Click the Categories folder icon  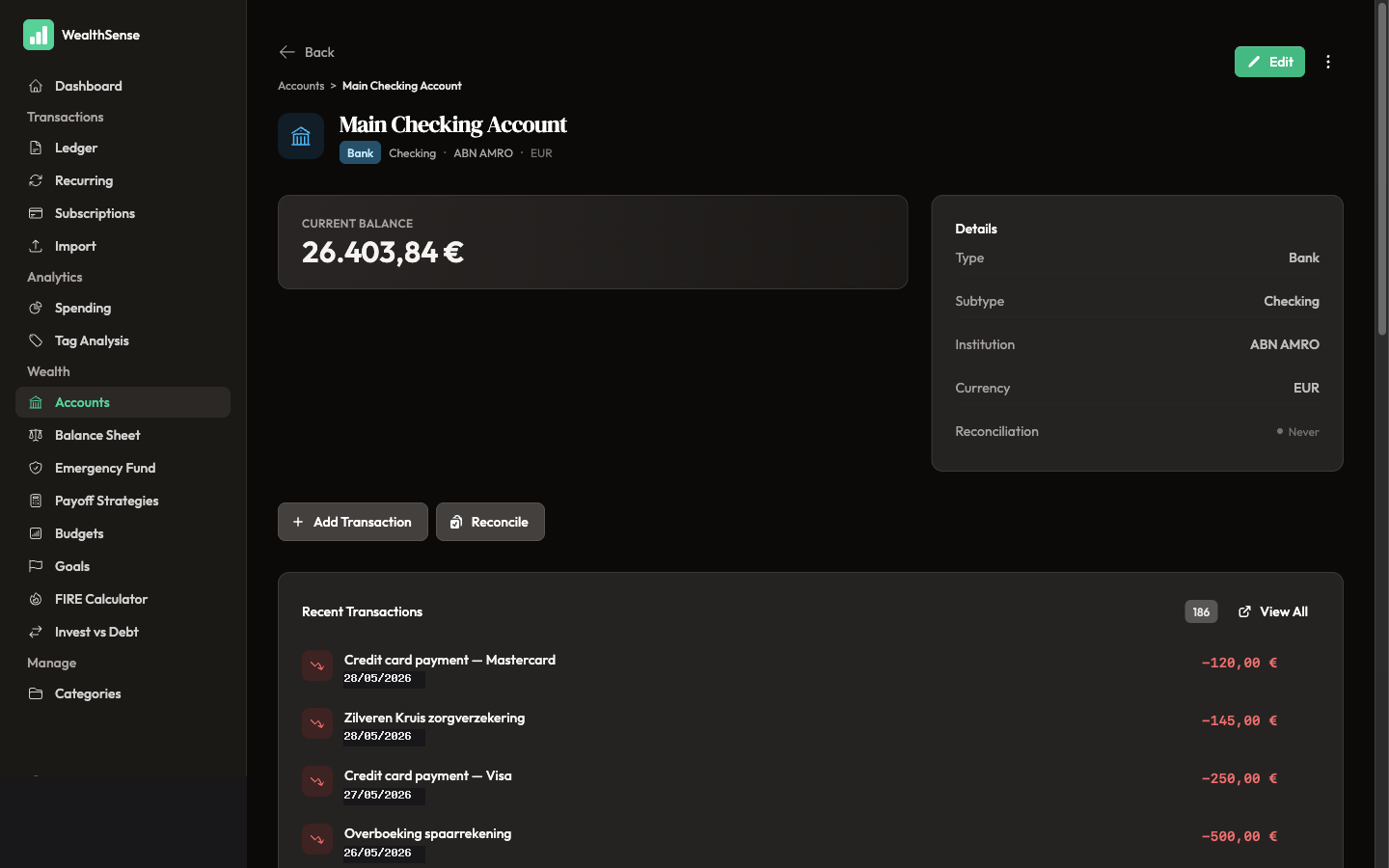tap(36, 693)
